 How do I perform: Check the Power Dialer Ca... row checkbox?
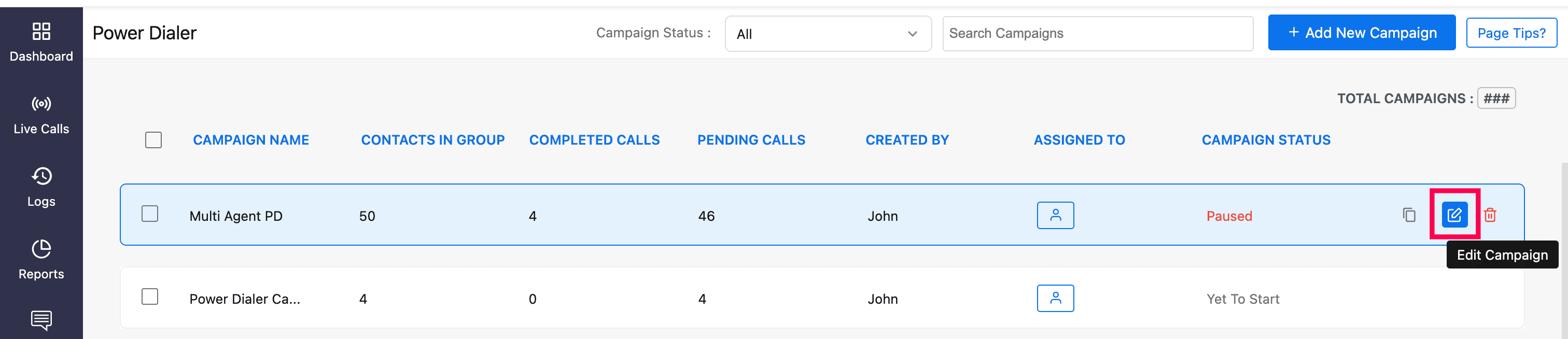coord(150,296)
